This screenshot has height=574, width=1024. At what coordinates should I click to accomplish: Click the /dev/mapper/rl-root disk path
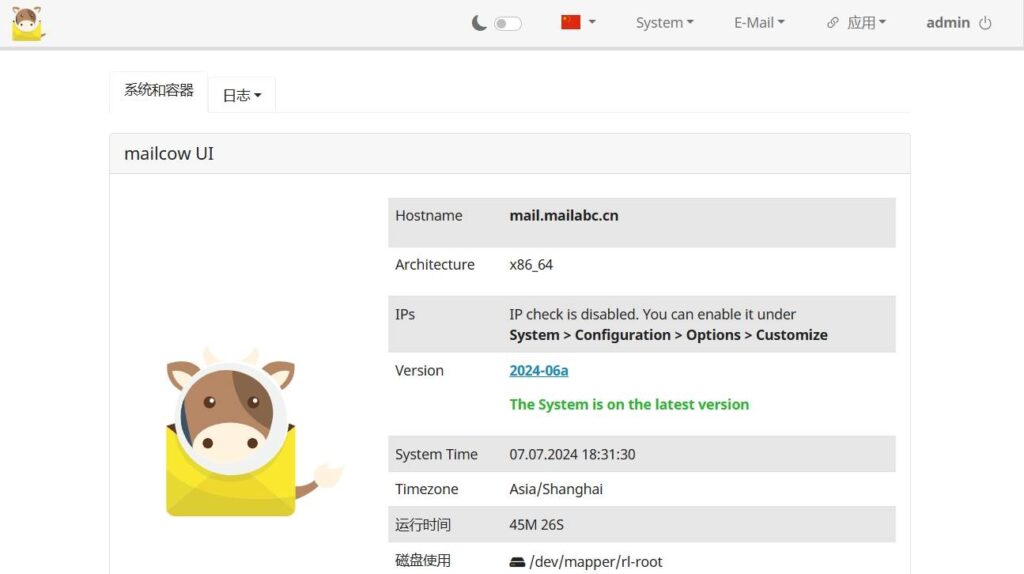tap(596, 562)
